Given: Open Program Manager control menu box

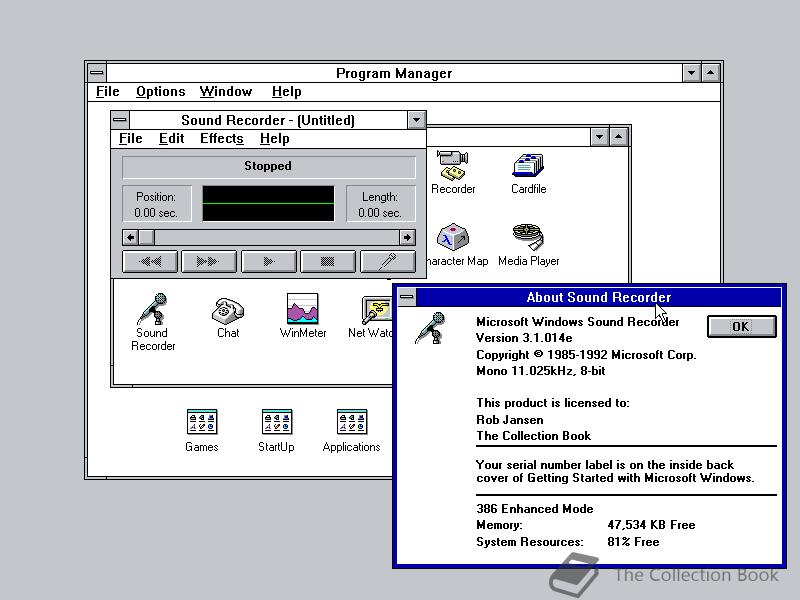Looking at the screenshot, I should point(96,73).
